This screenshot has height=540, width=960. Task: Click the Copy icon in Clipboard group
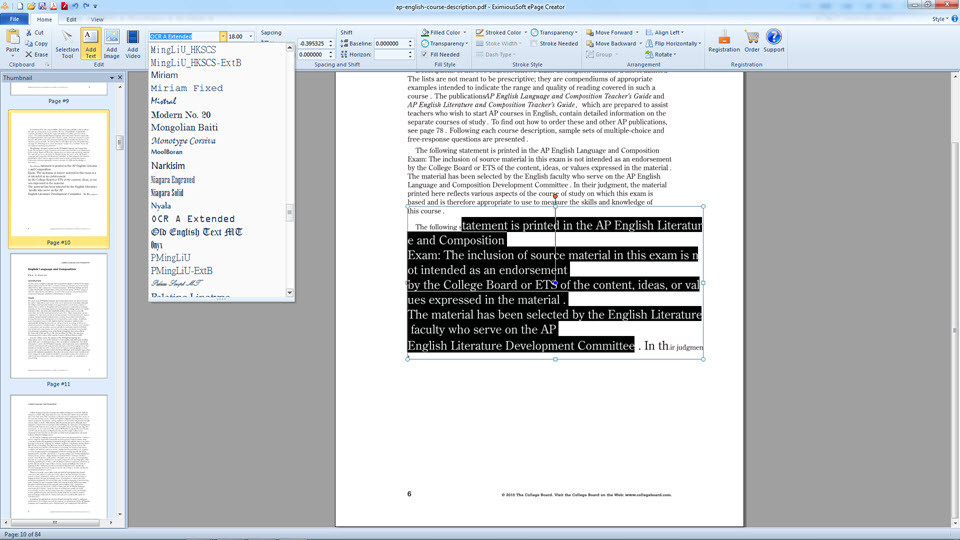click(29, 43)
